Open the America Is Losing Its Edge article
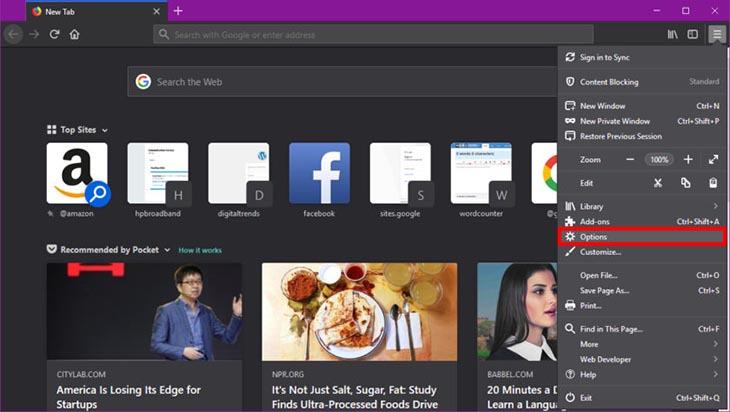Viewport: 730px width, 412px height. [x=144, y=337]
